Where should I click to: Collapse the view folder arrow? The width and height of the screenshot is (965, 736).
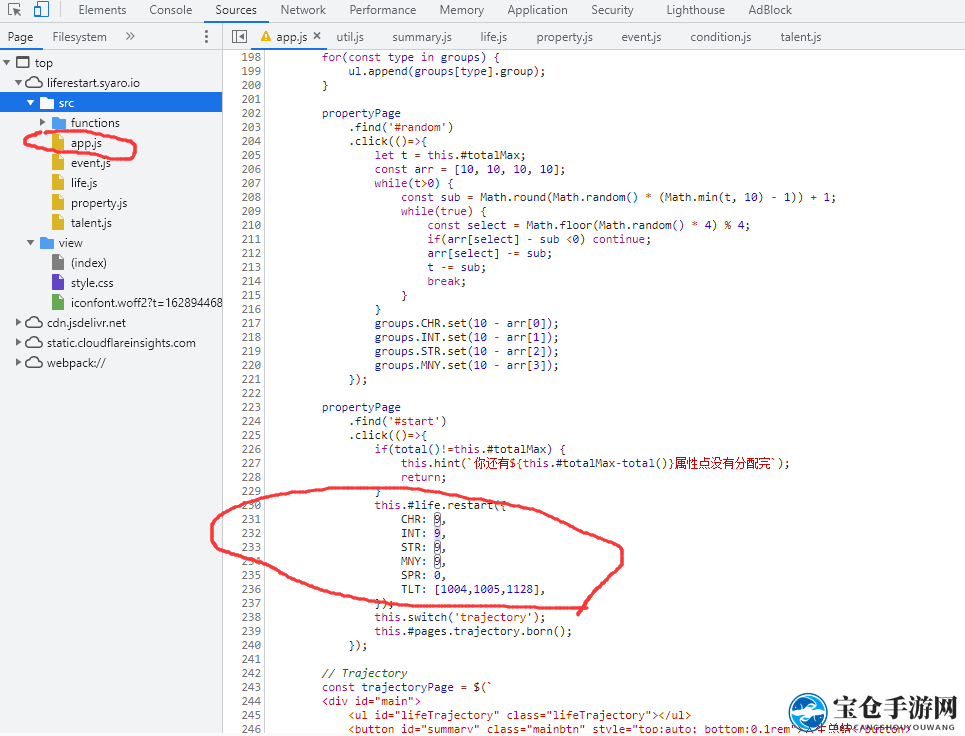coord(30,242)
